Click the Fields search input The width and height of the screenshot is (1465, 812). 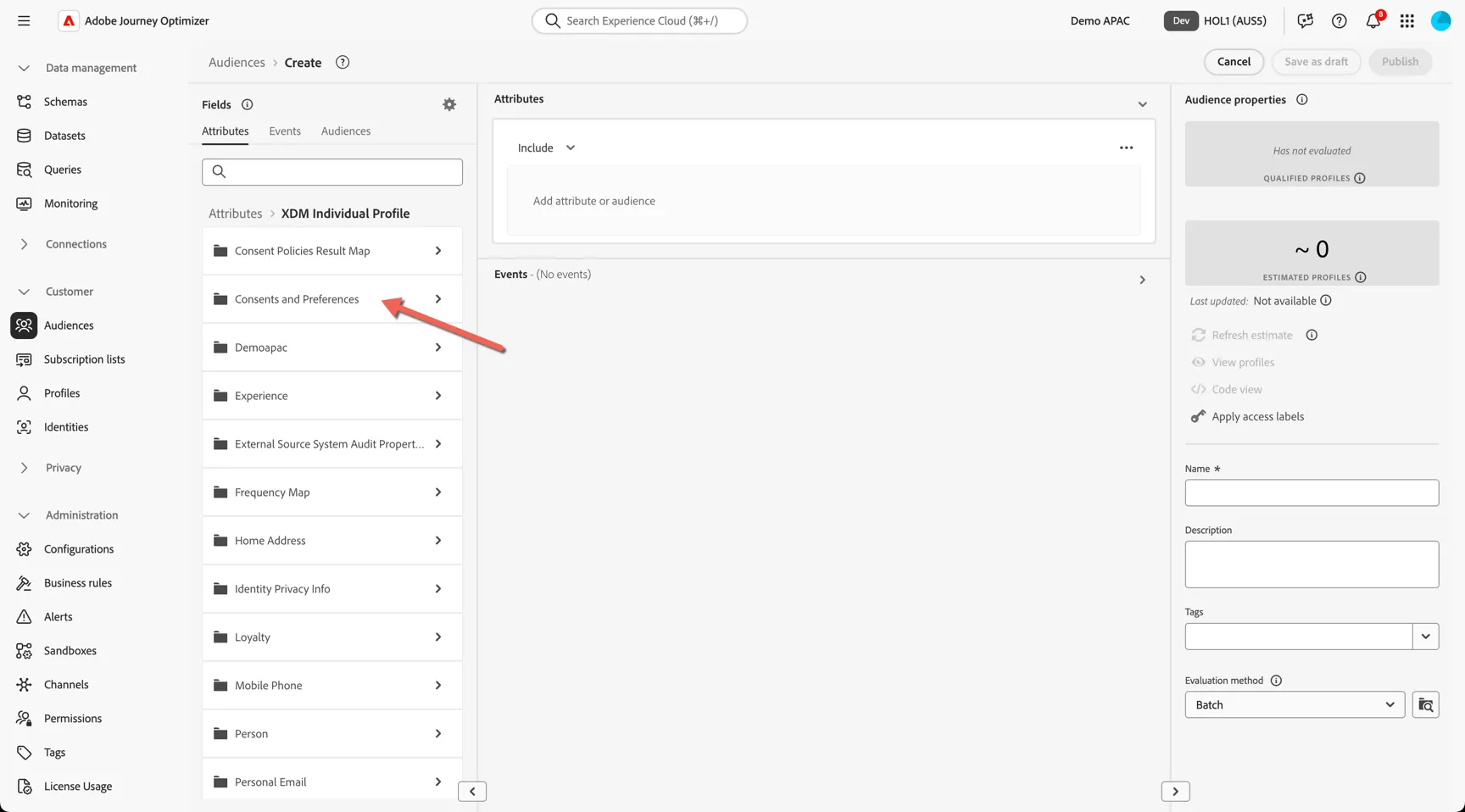(332, 172)
